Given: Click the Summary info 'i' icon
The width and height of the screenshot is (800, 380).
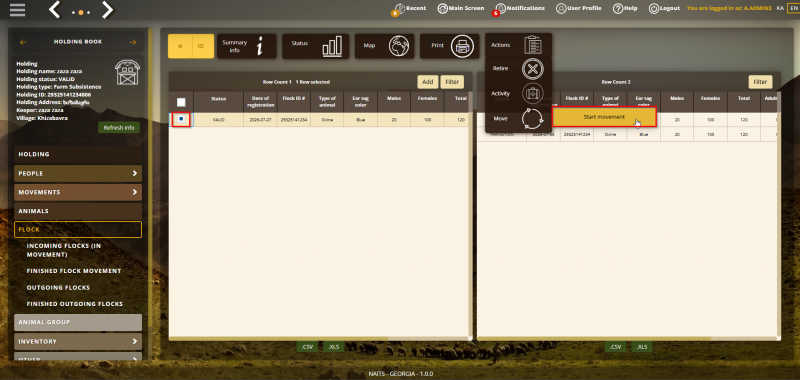Looking at the screenshot, I should coord(260,46).
